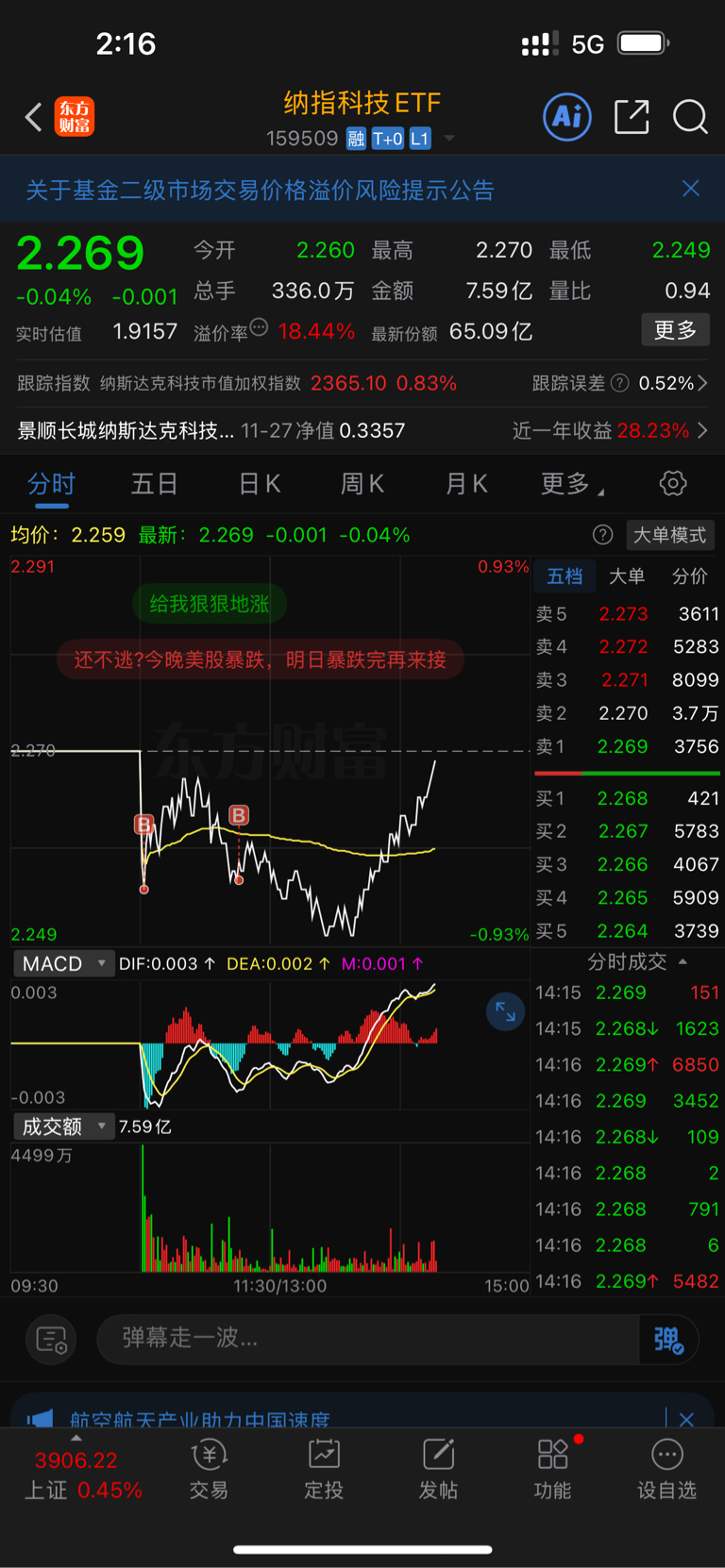Tap the 东方财富 logo icon
Viewport: 725px width, 1568px height.
tap(75, 117)
